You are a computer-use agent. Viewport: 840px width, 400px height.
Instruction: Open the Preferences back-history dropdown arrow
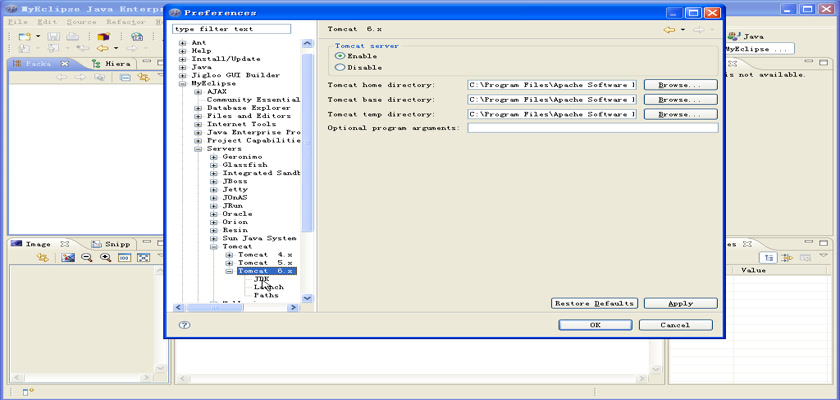click(683, 29)
